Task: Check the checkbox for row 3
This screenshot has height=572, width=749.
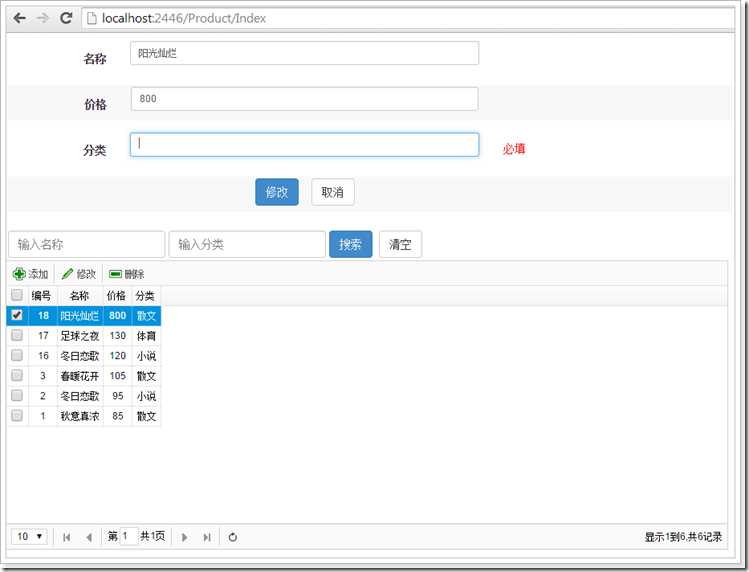Action: 17,376
